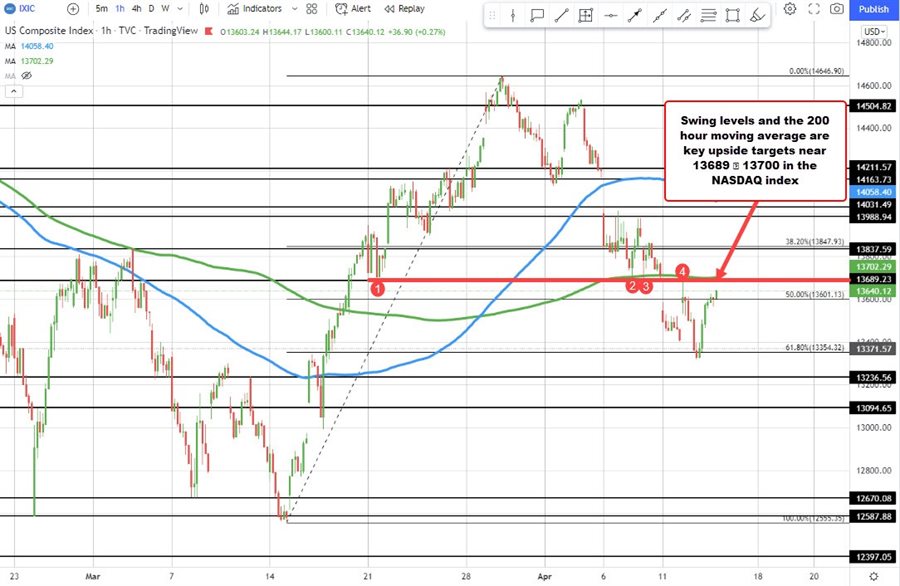
Task: Click the 12670.08 price label
Action: click(x=874, y=498)
